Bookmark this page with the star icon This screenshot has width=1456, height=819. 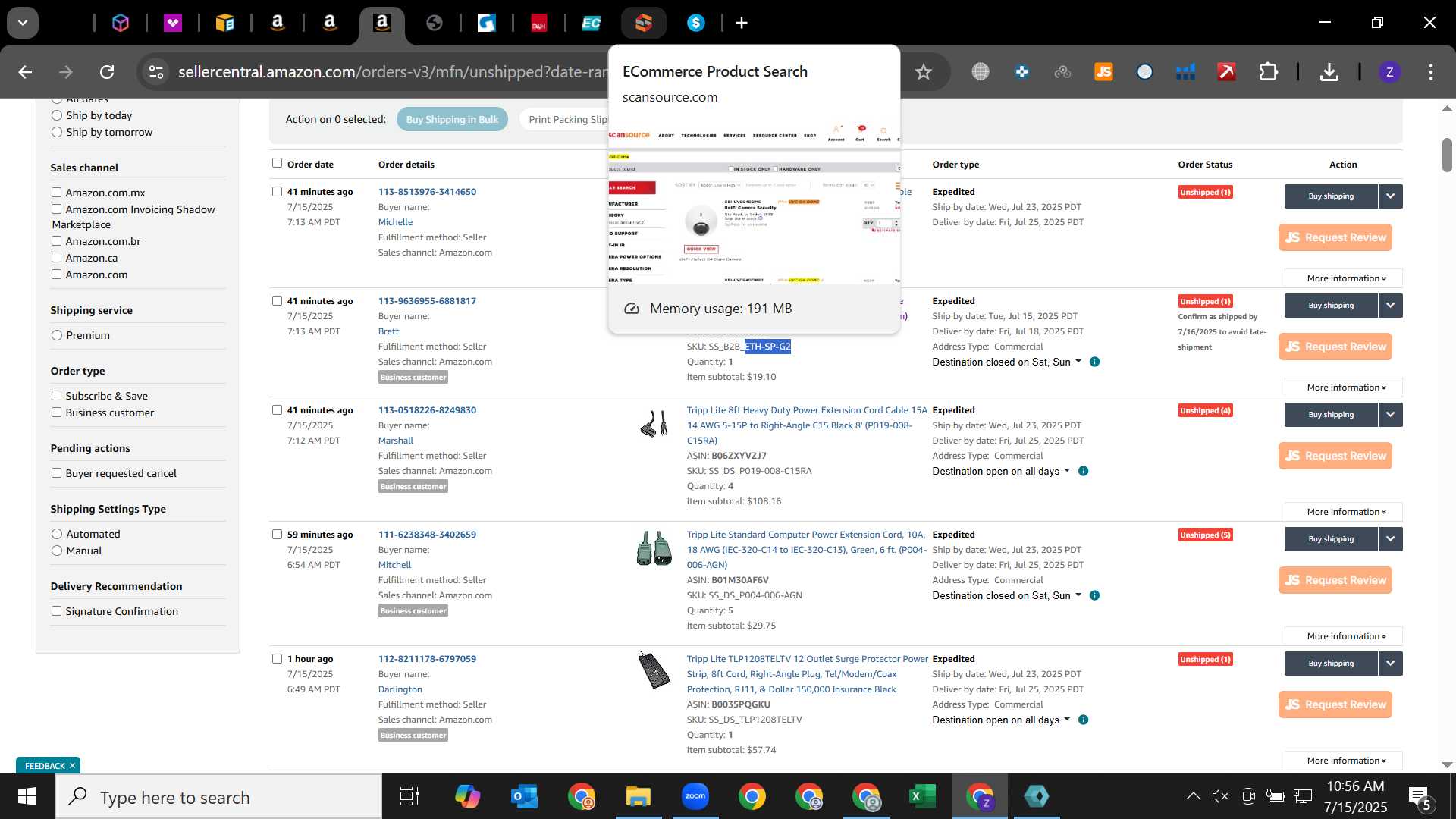tap(923, 72)
